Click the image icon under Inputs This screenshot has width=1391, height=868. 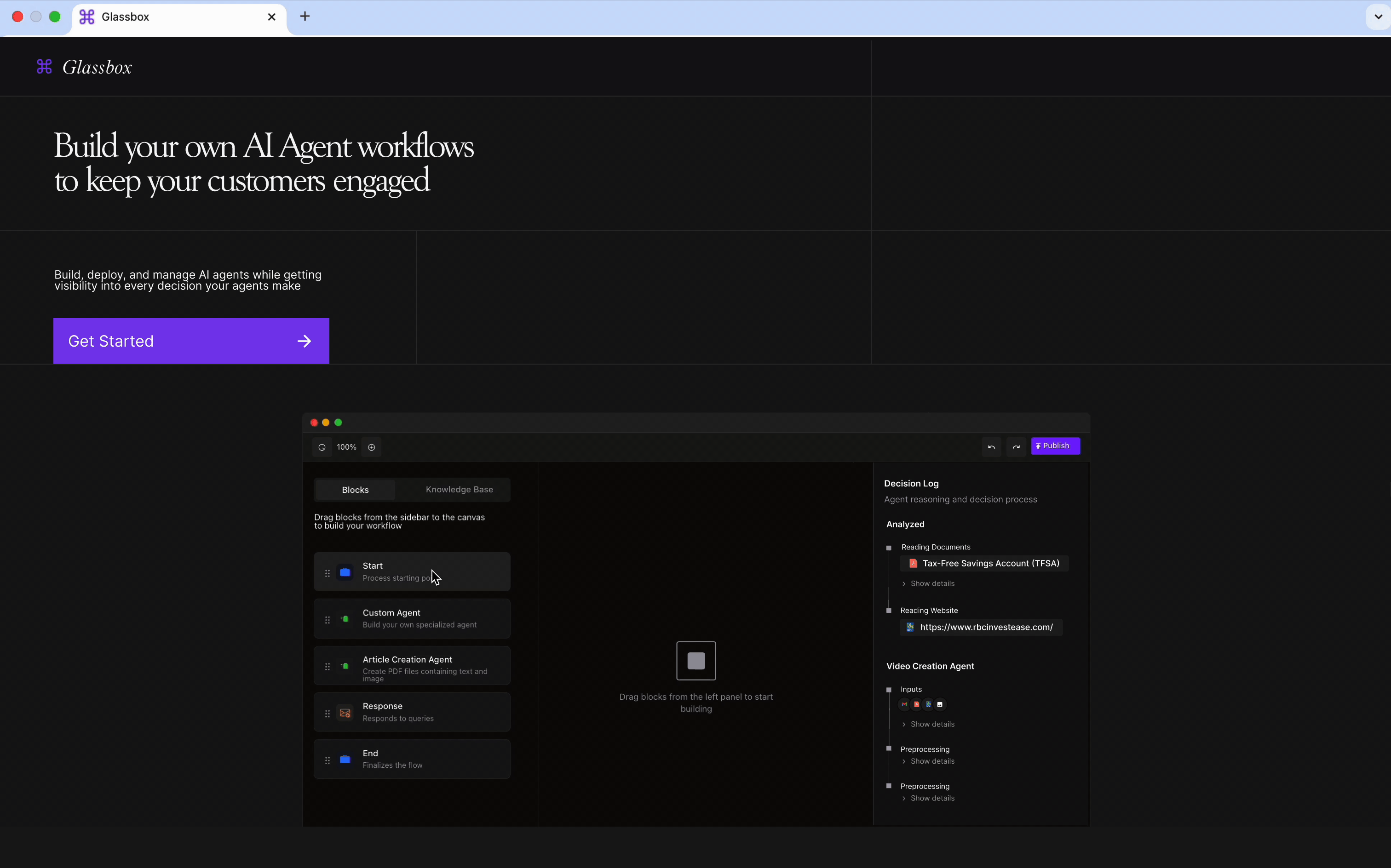(940, 704)
